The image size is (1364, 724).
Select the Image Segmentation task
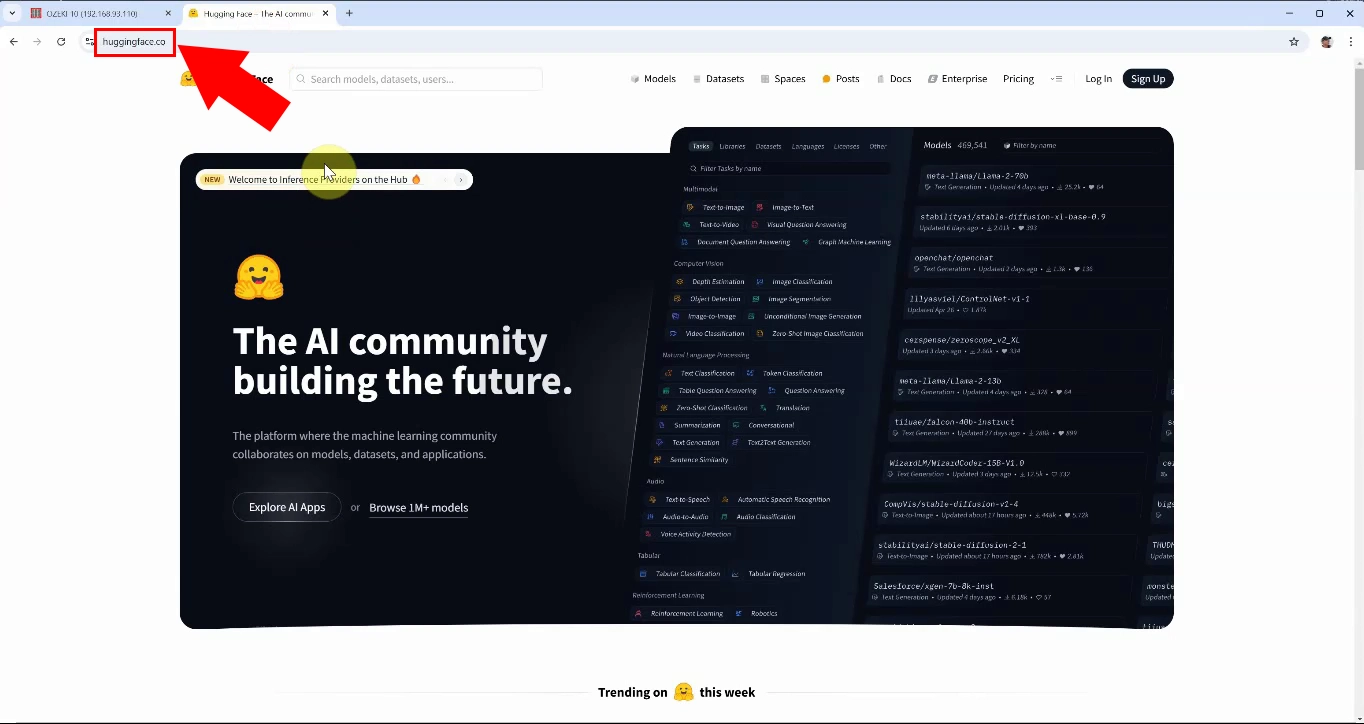(x=791, y=299)
